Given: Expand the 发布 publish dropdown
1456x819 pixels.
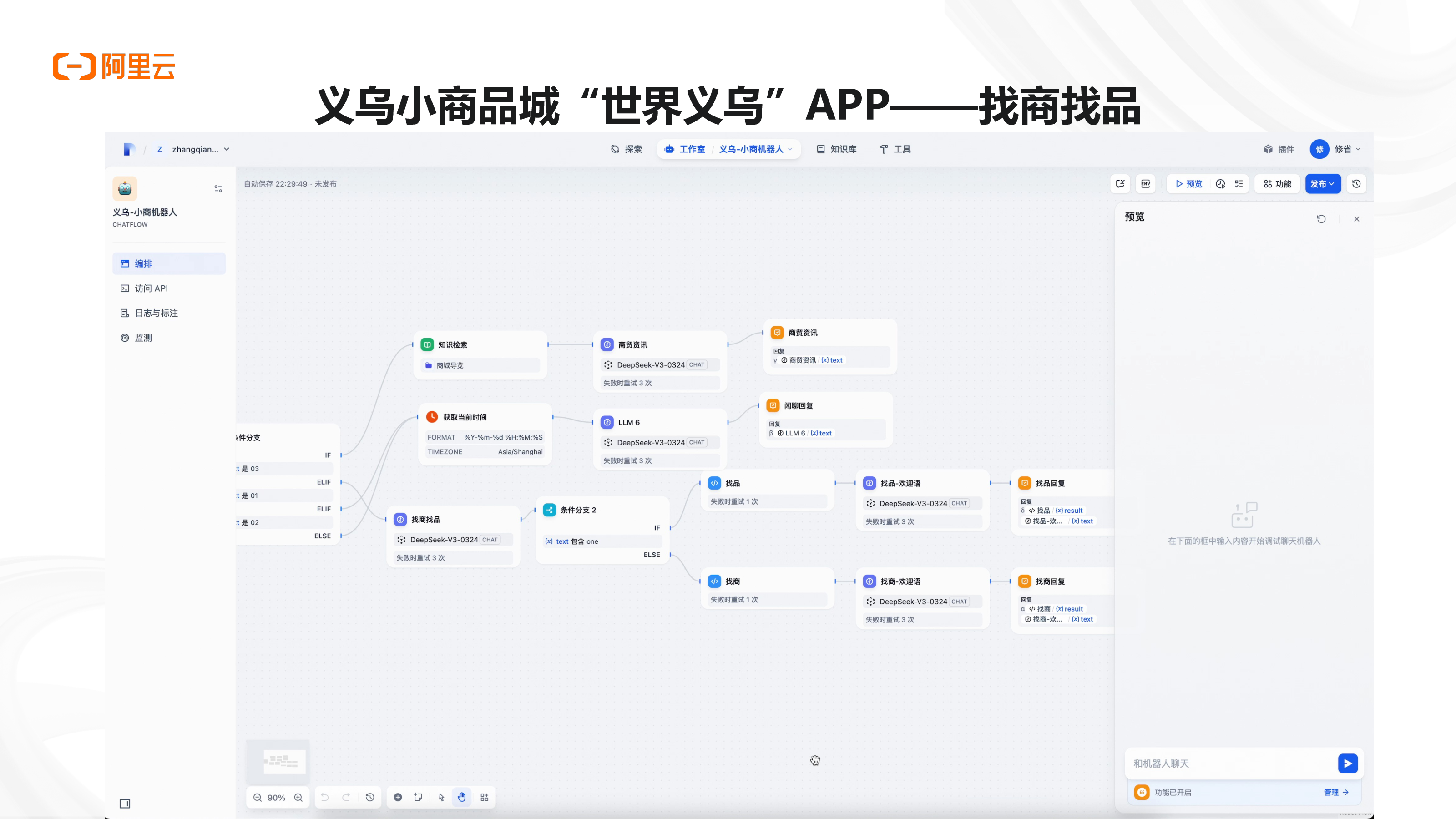Looking at the screenshot, I should 1323,184.
